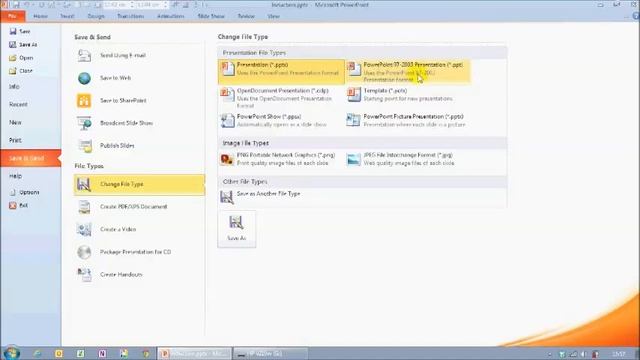This screenshot has height=360, width=640.
Task: Click the large Save As button
Action: coord(237,229)
